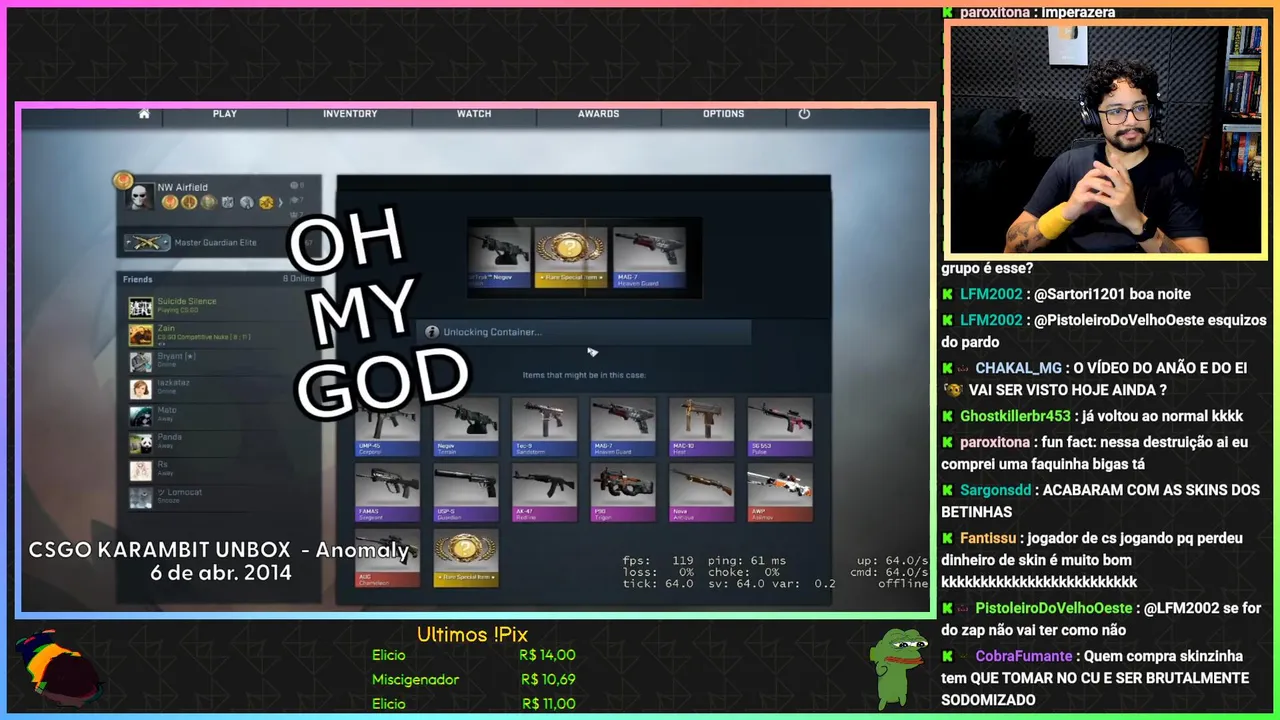The height and width of the screenshot is (720, 1280).
Task: Select the AWP Asiimov case item
Action: point(780,492)
